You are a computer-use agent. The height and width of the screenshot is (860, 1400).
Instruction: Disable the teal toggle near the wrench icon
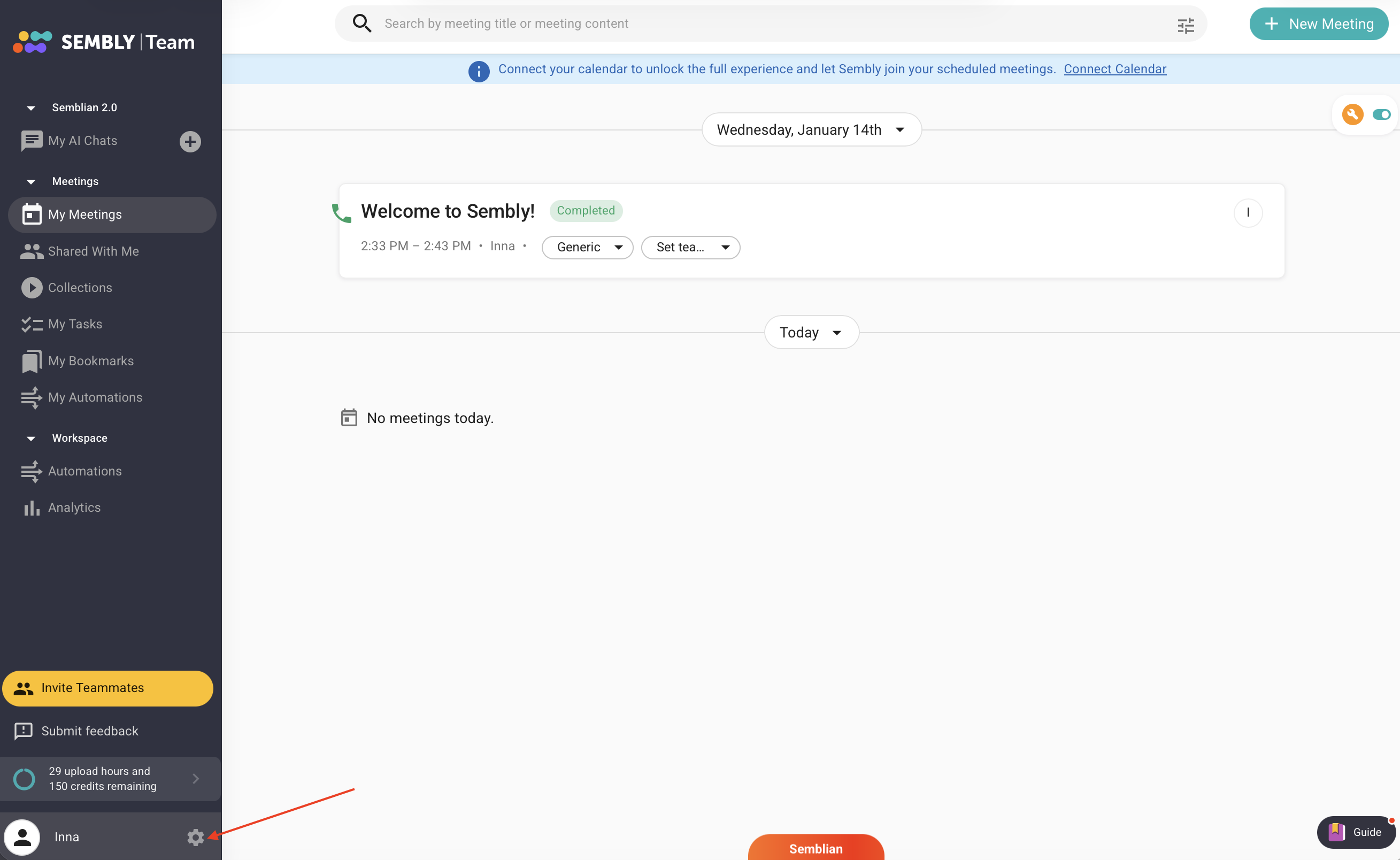coord(1382,114)
